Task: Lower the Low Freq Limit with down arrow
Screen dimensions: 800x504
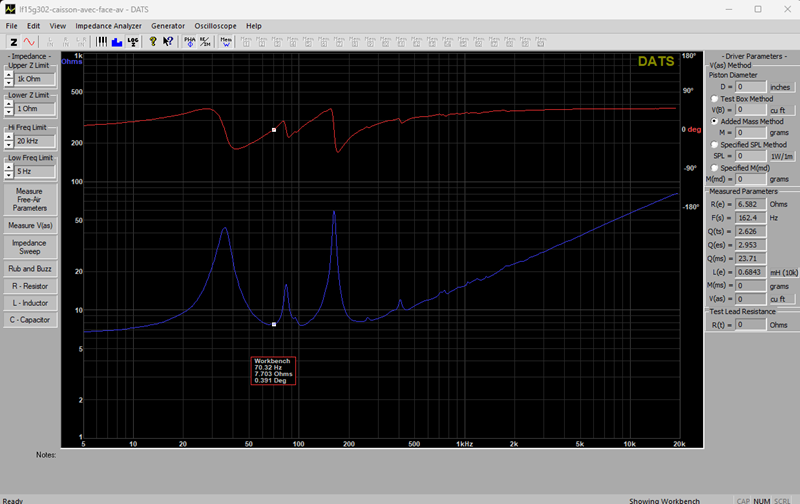Action: point(9,175)
